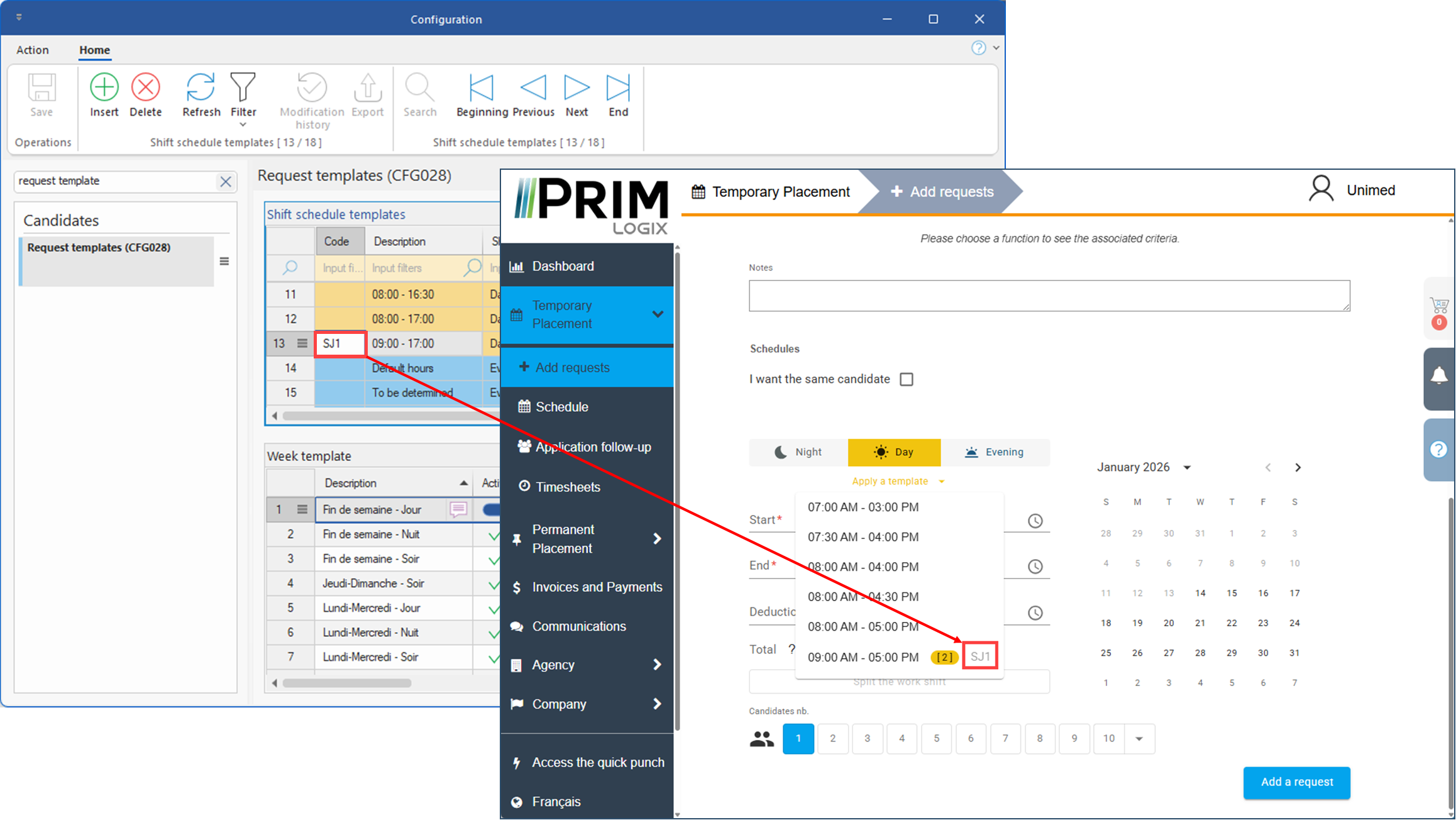Click the Insert icon in the ribbon
Screen dimensions: 1456x820
[104, 87]
